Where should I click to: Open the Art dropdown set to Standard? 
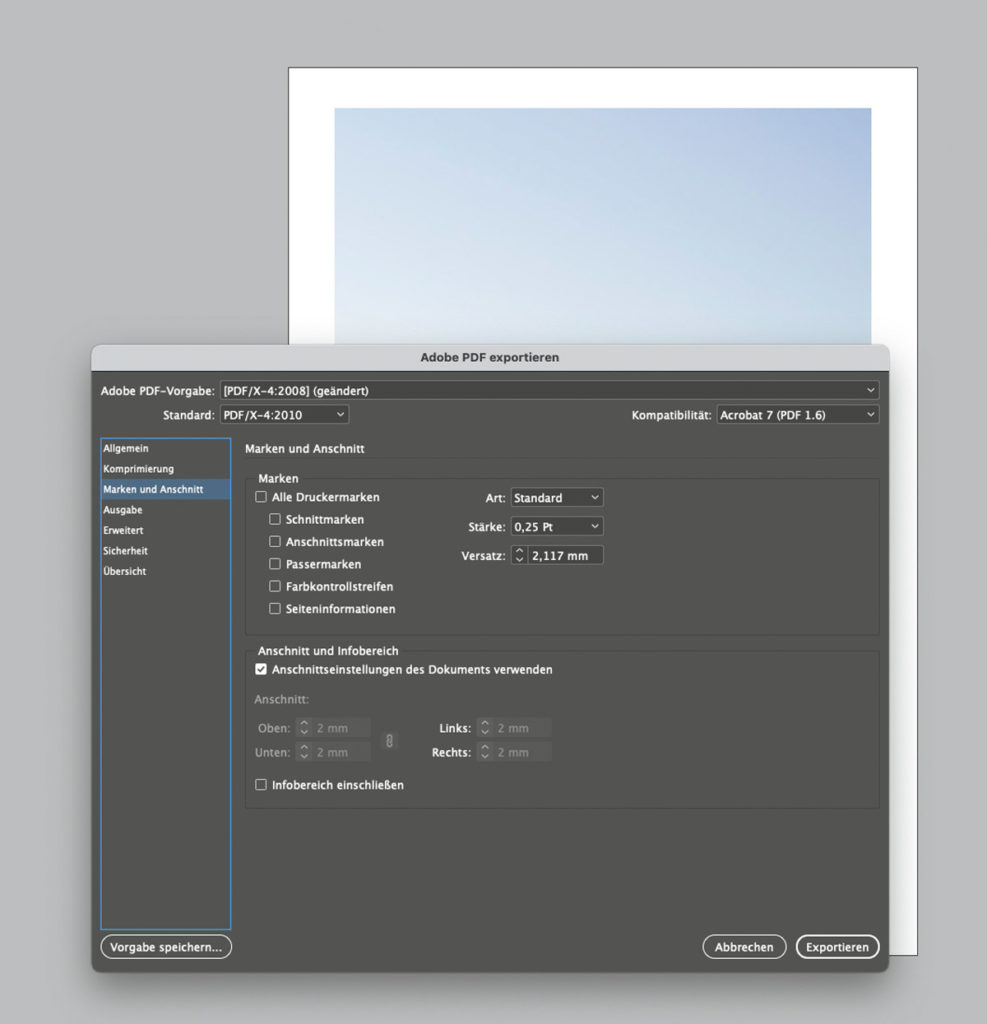click(x=557, y=498)
